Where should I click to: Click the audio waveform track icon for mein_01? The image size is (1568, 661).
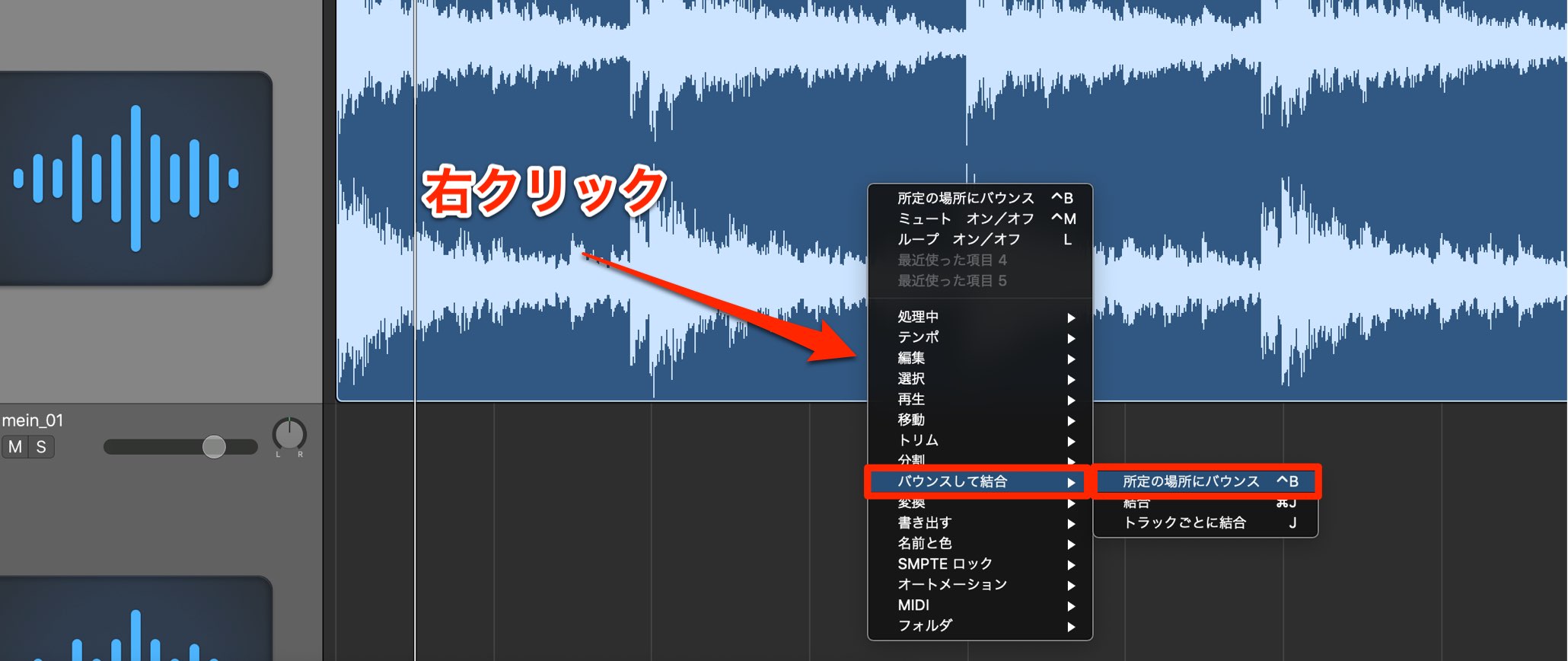[x=135, y=178]
